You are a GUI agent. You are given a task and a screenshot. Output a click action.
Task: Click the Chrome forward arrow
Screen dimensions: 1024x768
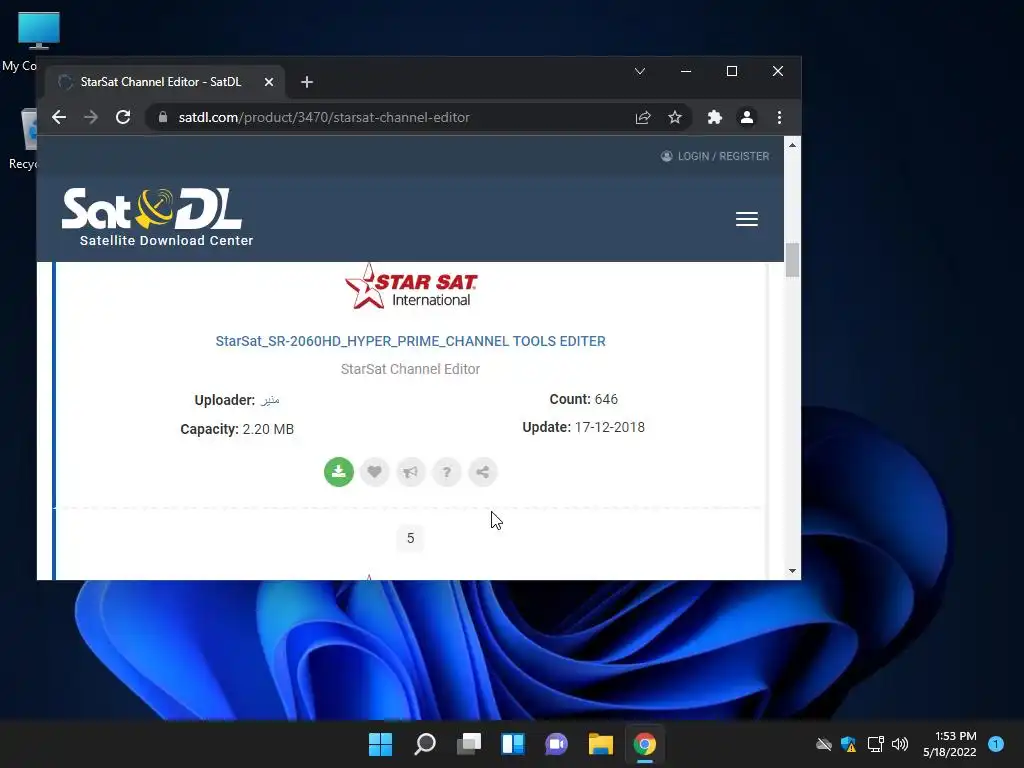coord(91,118)
